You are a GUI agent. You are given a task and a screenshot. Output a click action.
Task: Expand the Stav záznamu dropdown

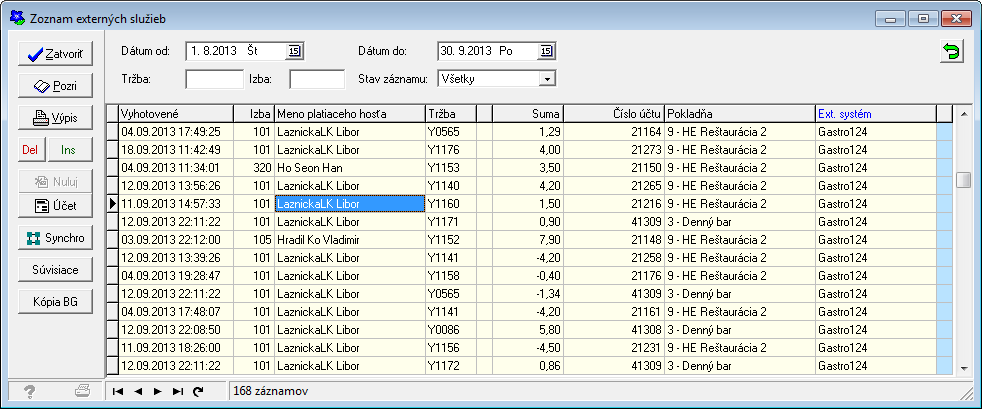coord(546,78)
